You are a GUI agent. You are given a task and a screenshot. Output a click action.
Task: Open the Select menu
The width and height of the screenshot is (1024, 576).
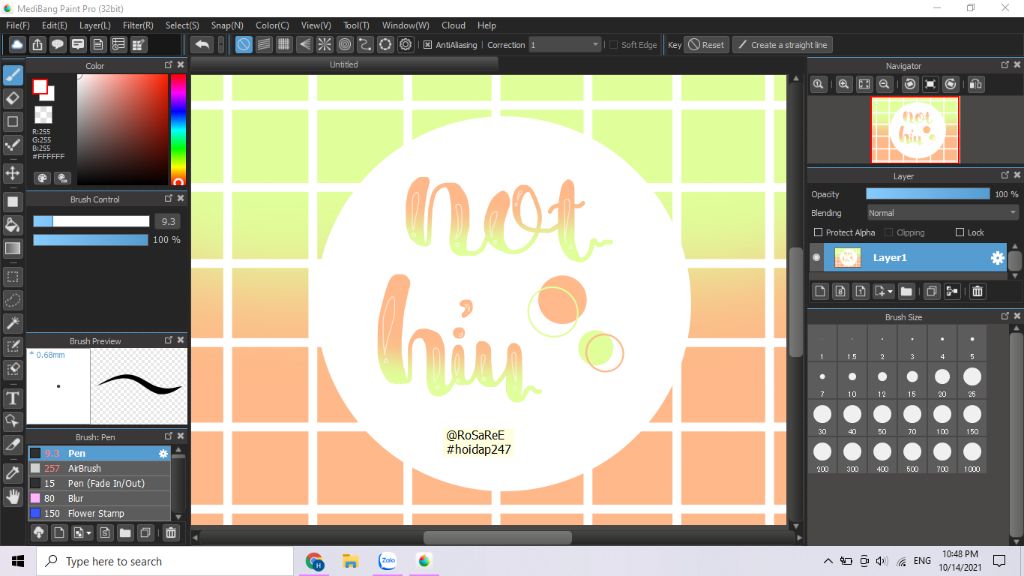point(182,25)
